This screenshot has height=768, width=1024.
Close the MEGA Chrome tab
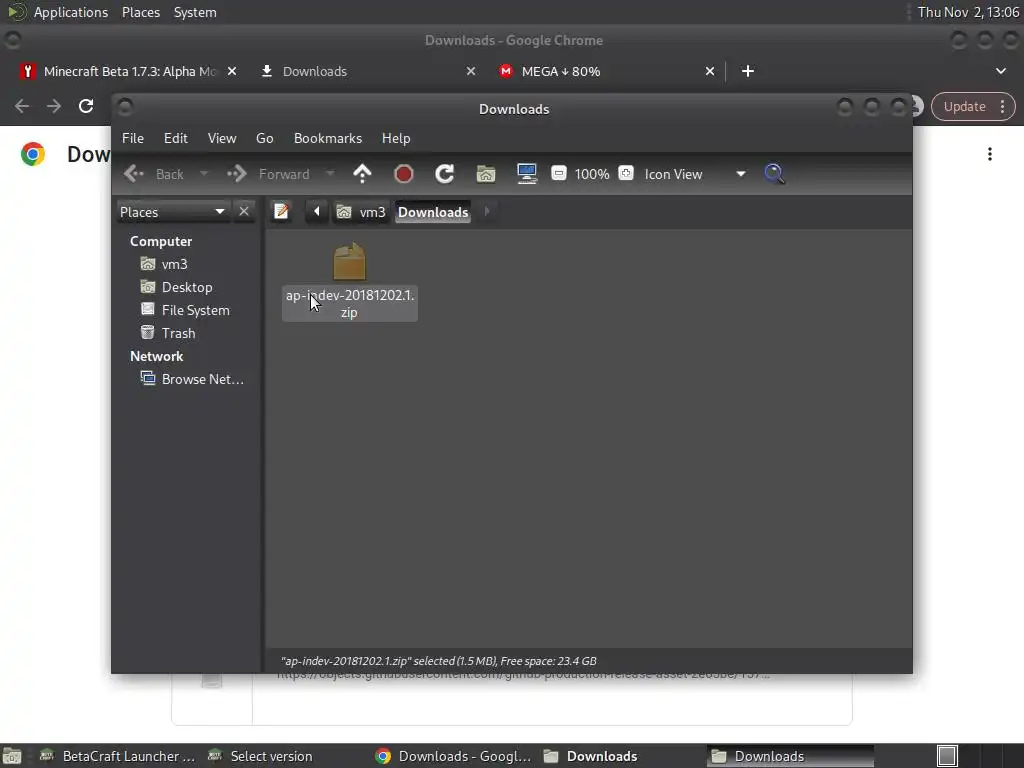pos(710,71)
